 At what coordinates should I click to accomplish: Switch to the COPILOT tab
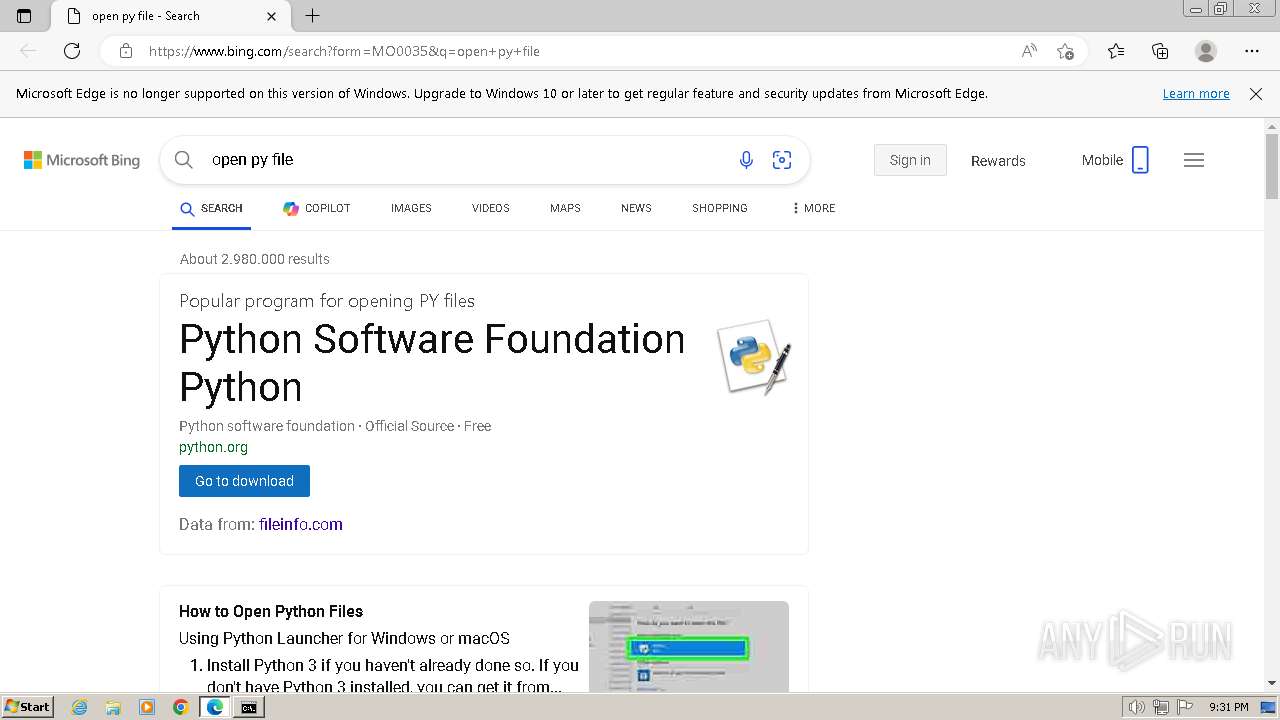click(317, 208)
